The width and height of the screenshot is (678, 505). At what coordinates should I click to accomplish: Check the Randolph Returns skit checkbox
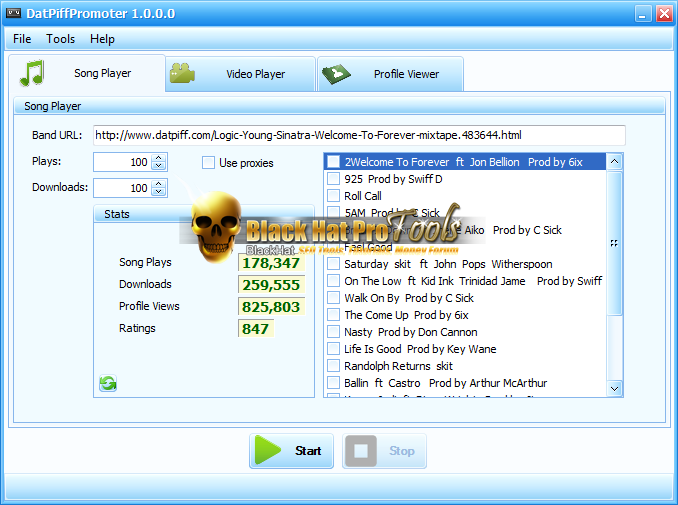pyautogui.click(x=333, y=366)
